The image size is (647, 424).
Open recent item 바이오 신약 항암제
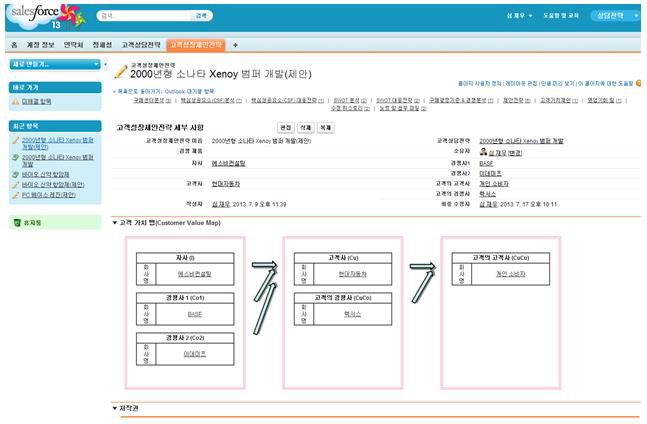(x=45, y=174)
